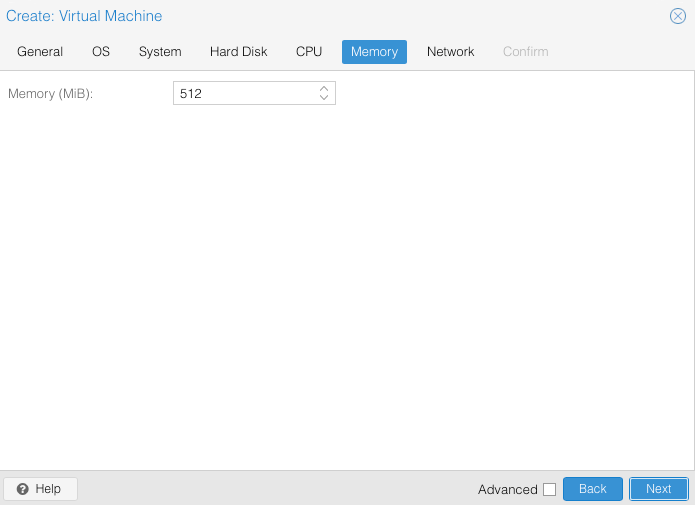The width and height of the screenshot is (695, 505).
Task: Jump to the CPU tab
Action: click(x=309, y=52)
